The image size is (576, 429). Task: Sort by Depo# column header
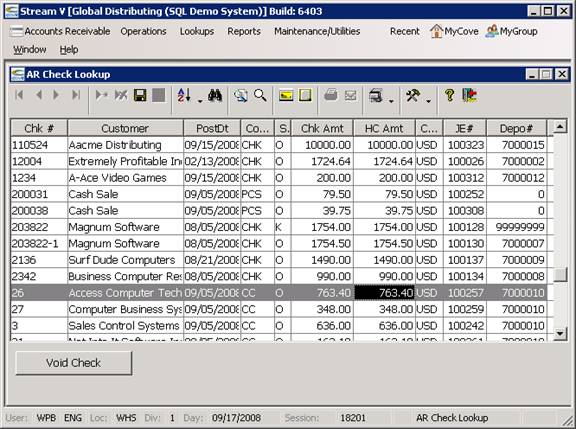click(x=516, y=128)
